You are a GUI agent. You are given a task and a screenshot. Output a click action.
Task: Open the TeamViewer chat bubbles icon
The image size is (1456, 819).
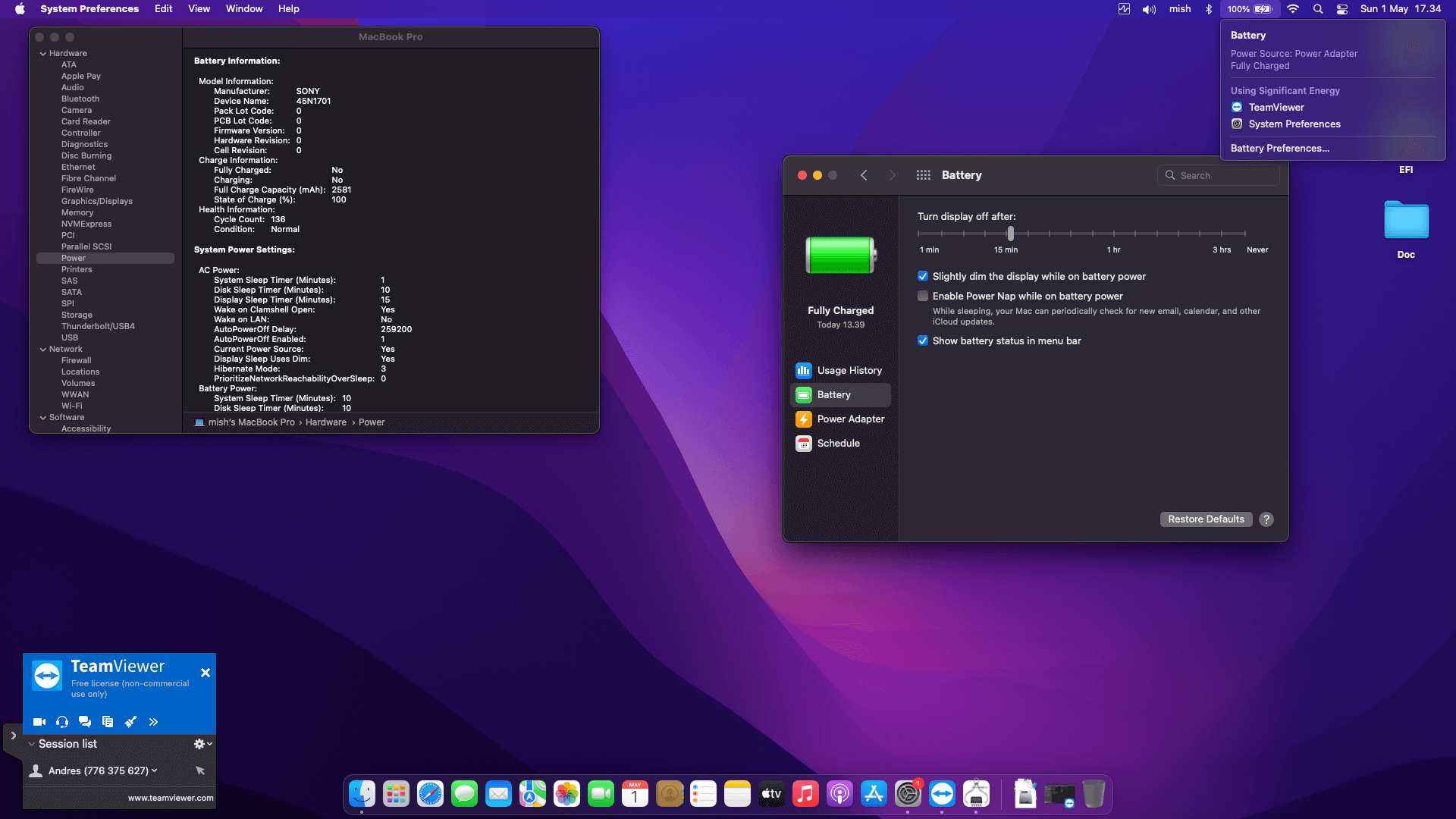pos(85,722)
